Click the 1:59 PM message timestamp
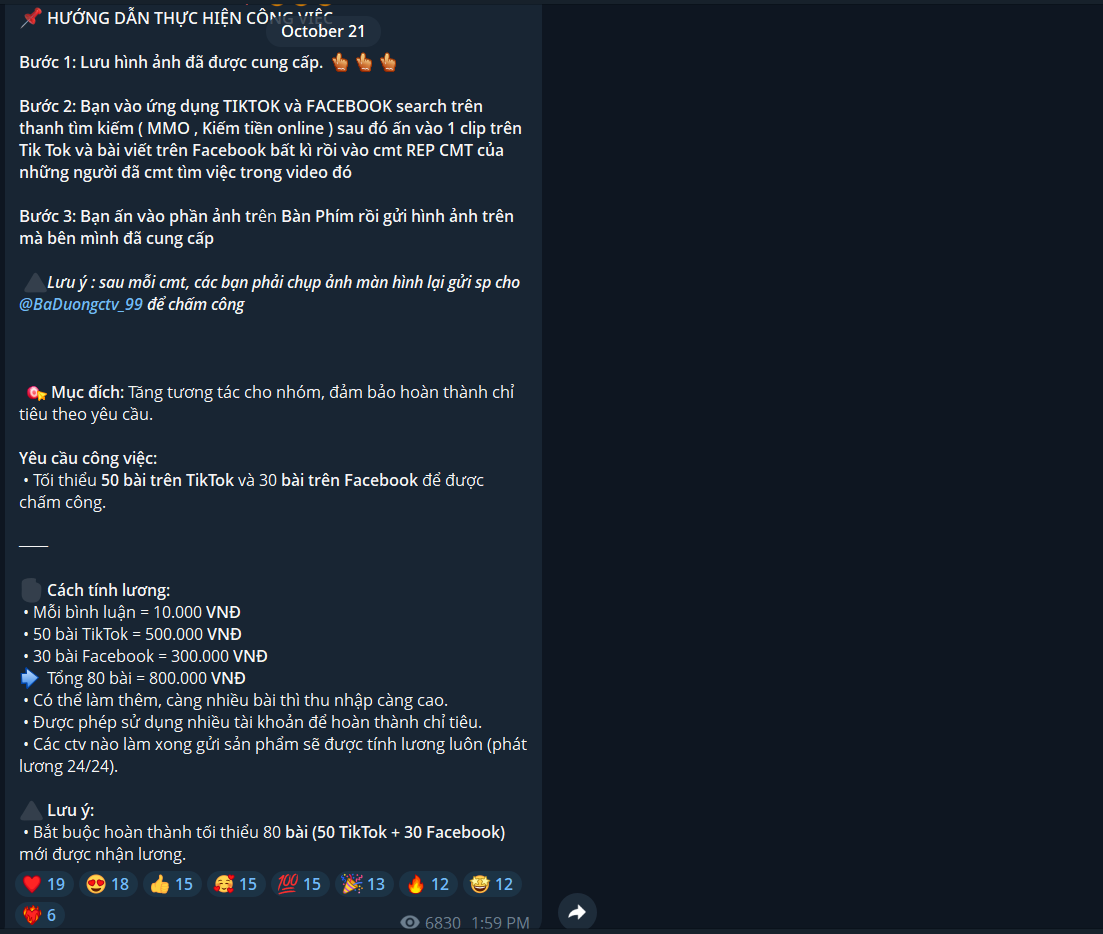 [x=500, y=922]
